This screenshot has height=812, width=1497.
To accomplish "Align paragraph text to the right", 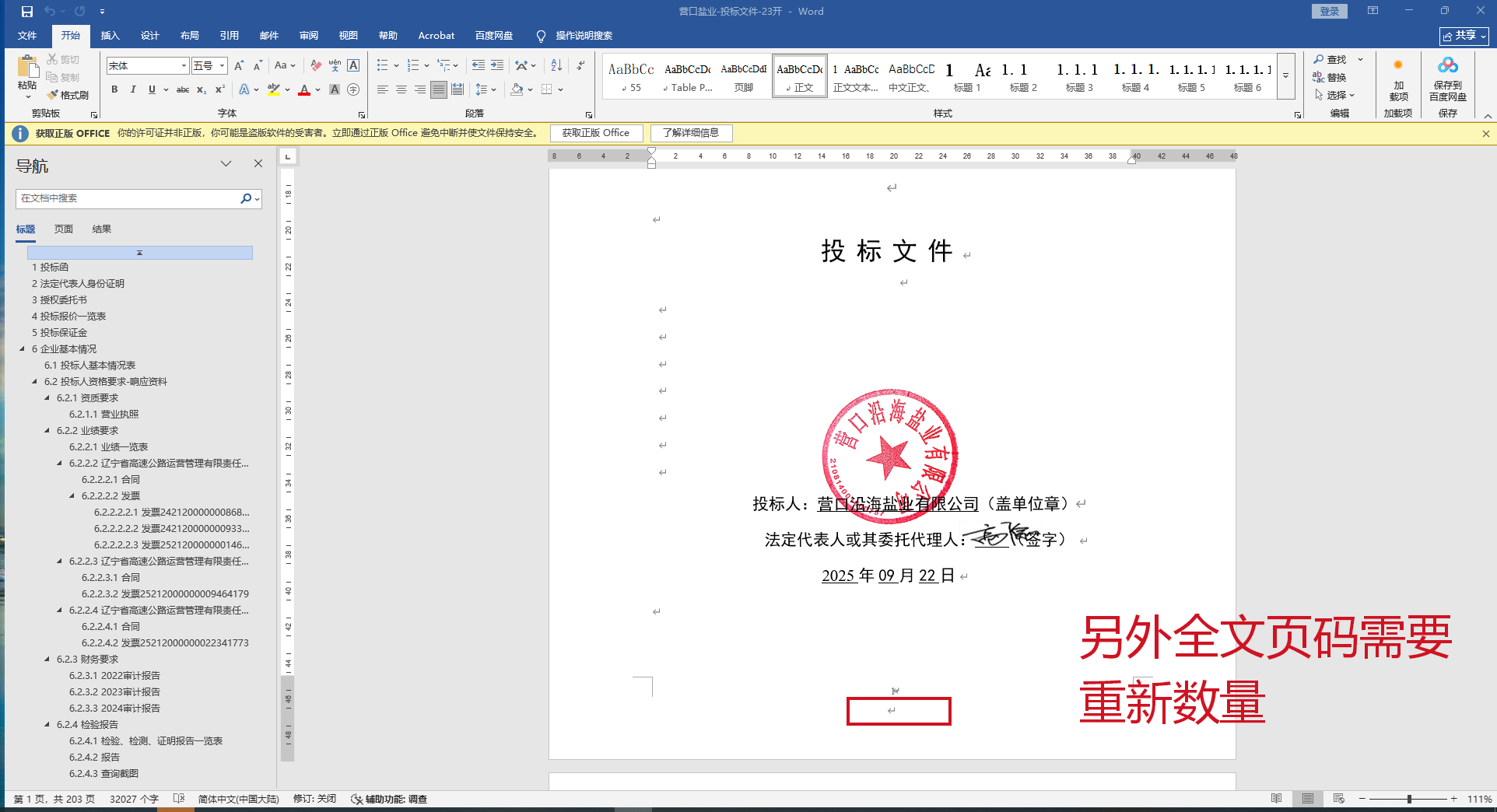I will (420, 89).
